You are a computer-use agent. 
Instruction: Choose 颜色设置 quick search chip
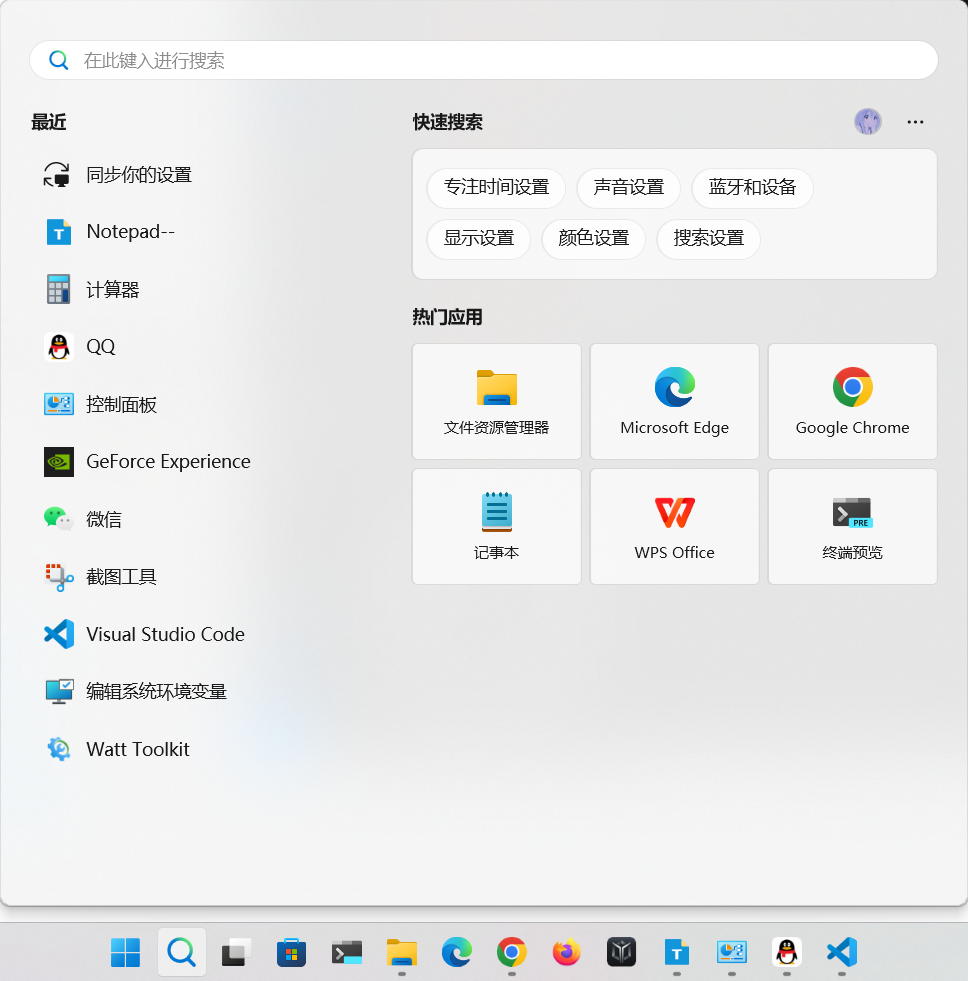[x=593, y=239]
